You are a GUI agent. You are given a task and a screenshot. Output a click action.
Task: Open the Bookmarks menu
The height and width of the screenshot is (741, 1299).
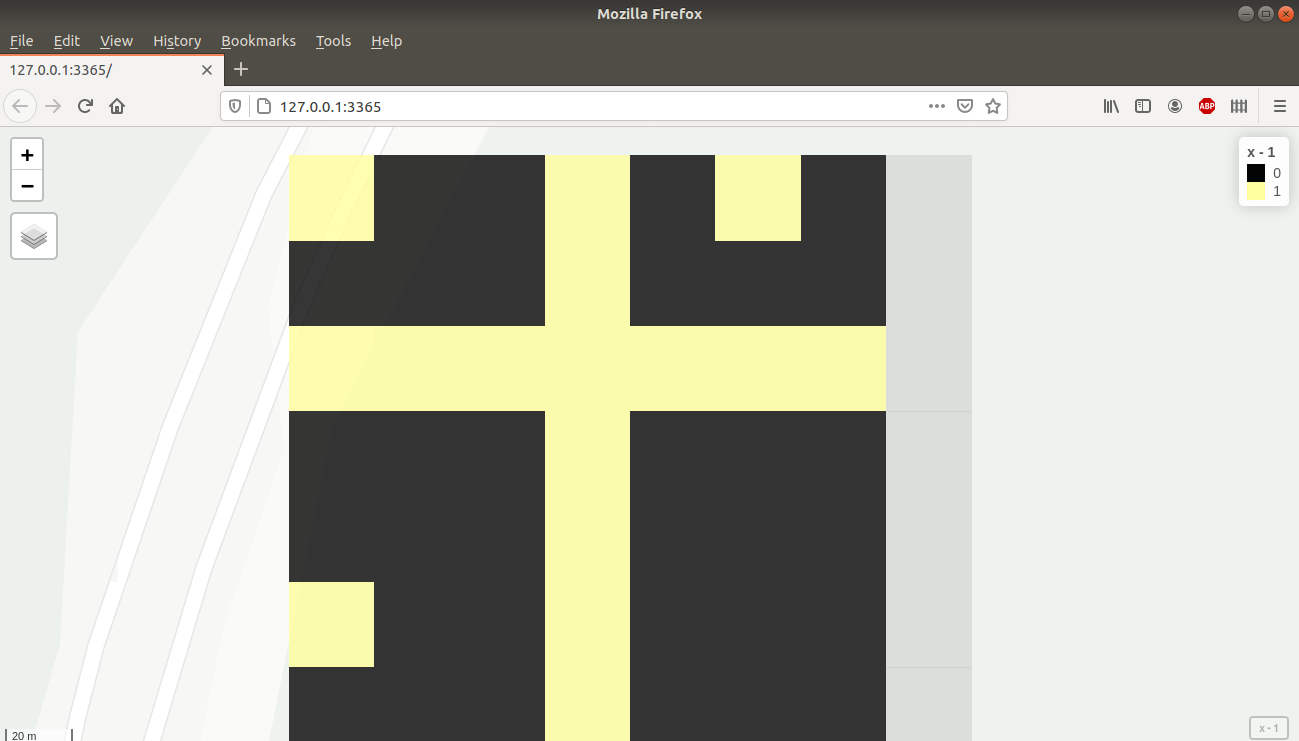click(258, 41)
